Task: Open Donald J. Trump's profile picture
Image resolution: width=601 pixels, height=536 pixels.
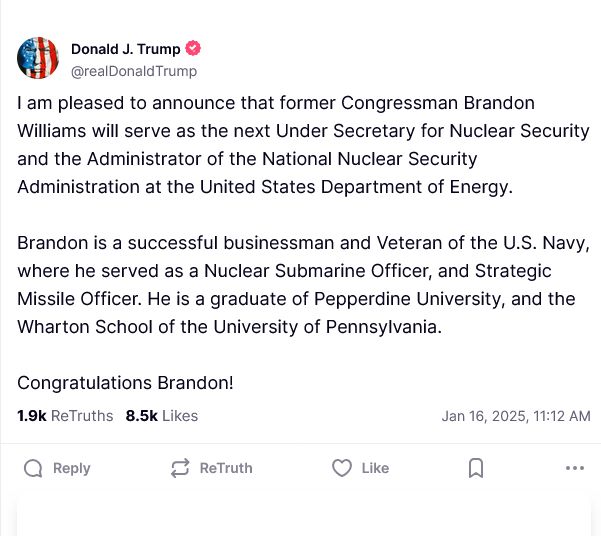Action: [x=38, y=58]
